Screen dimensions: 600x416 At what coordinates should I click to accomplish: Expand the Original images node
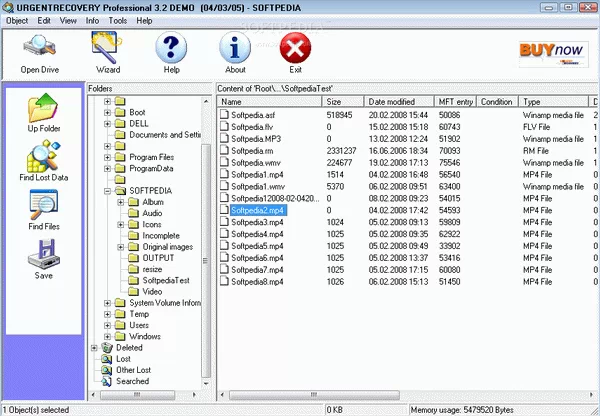click(121, 247)
